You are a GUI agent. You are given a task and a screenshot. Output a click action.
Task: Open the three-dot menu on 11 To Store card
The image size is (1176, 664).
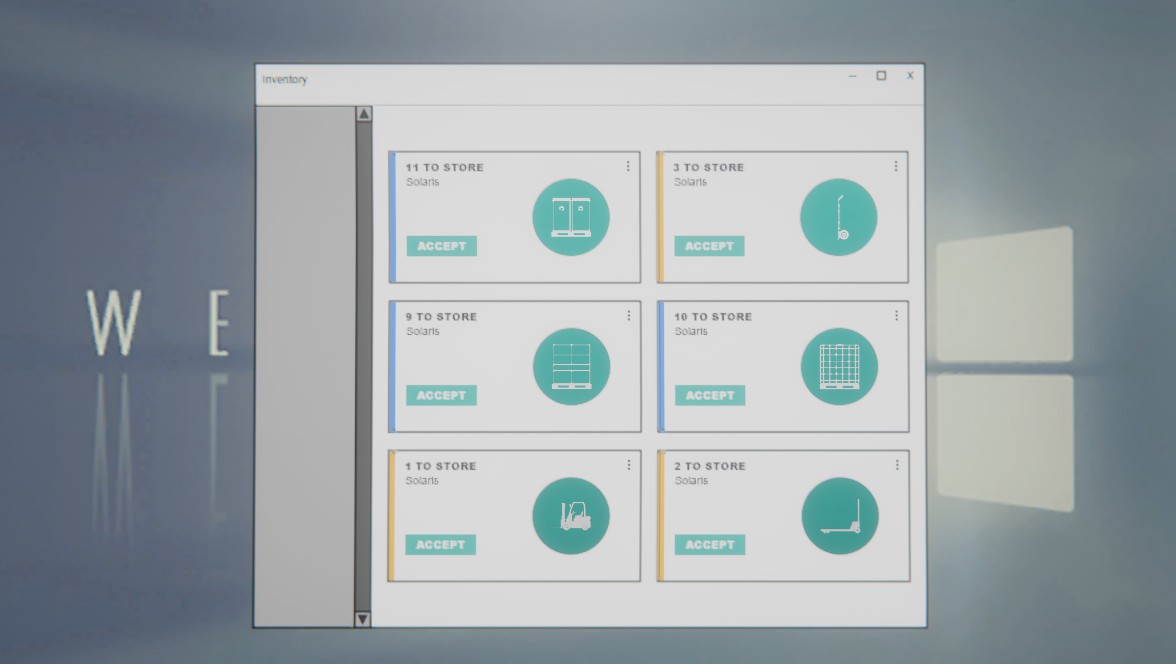click(x=628, y=166)
